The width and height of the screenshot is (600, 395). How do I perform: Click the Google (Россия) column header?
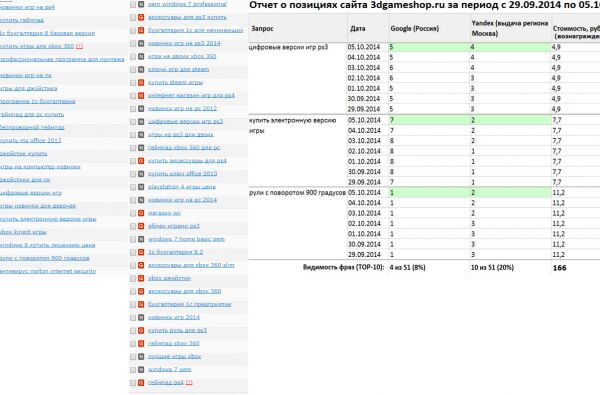coord(414,29)
